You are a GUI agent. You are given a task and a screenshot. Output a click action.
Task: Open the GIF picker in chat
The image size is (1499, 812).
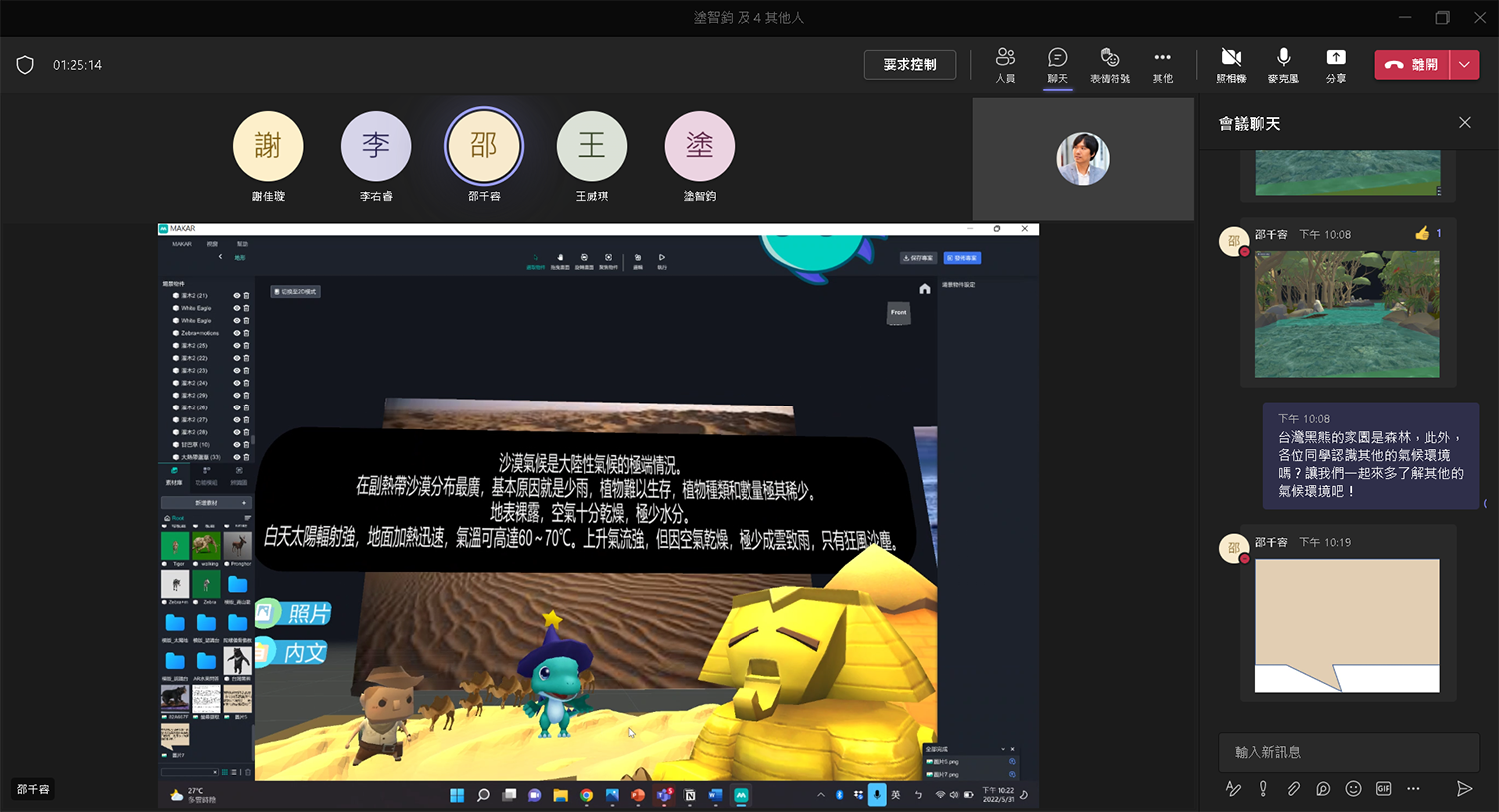[x=1383, y=789]
